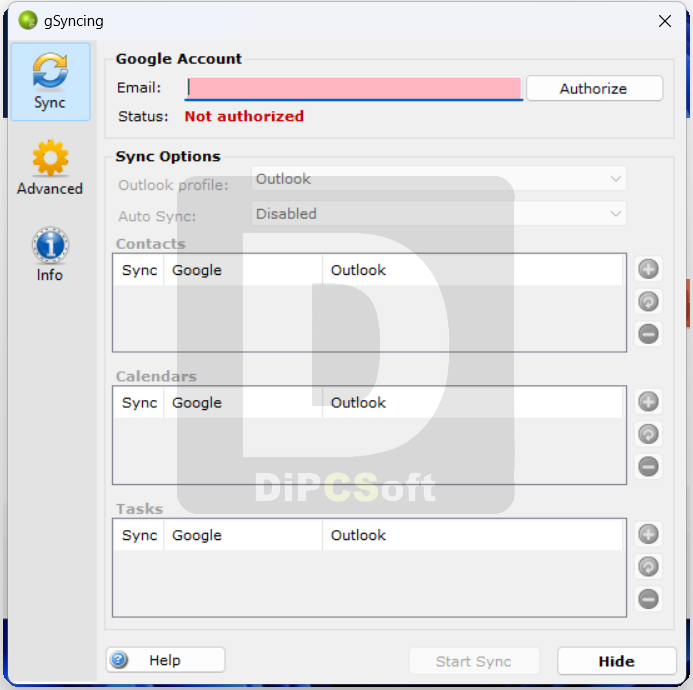Click the Calendars refresh icon
The width and height of the screenshot is (693, 690).
(648, 434)
